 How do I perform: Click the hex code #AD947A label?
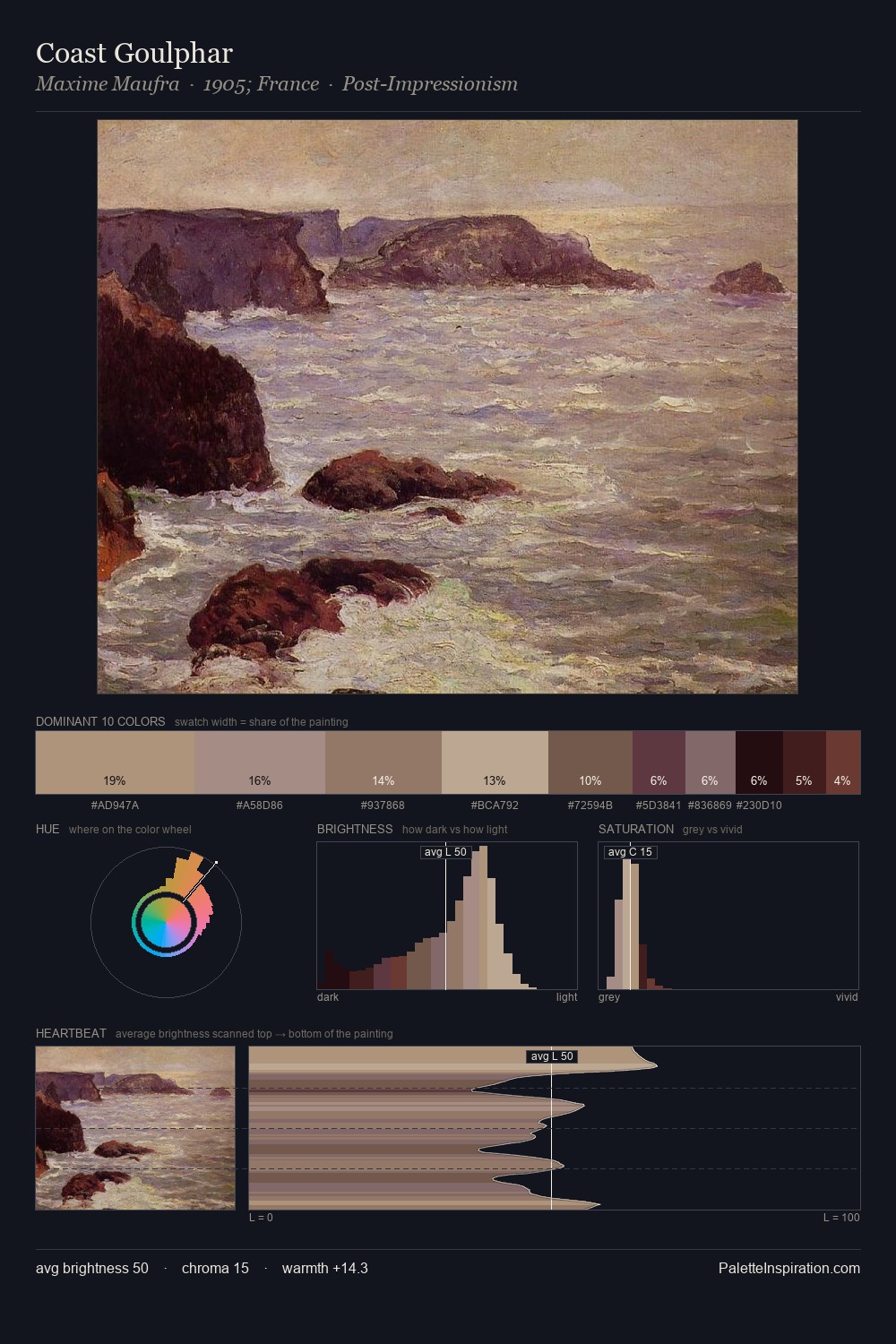point(115,806)
